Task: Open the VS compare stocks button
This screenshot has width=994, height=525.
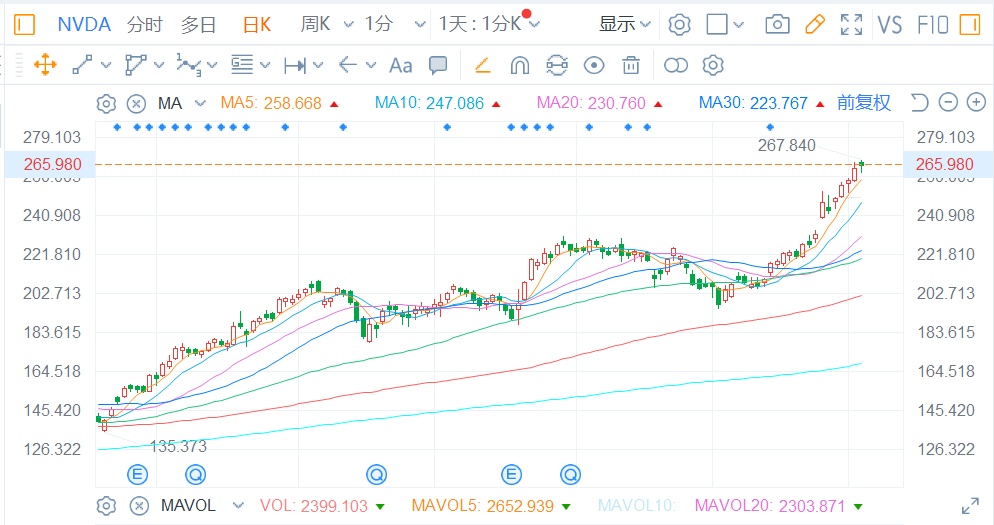Action: [889, 25]
